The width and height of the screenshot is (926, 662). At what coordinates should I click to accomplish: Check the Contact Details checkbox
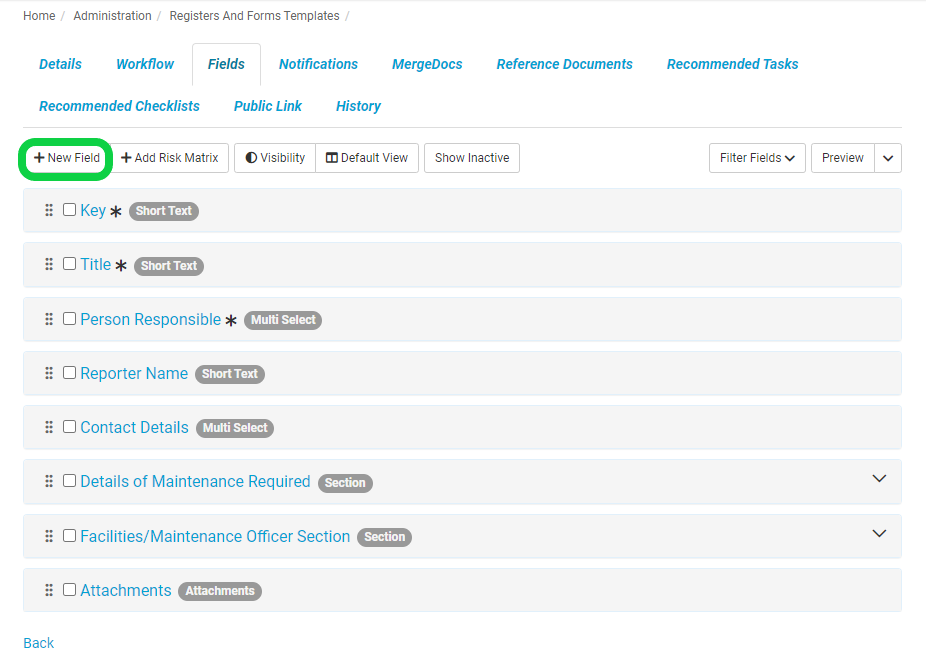pos(69,426)
